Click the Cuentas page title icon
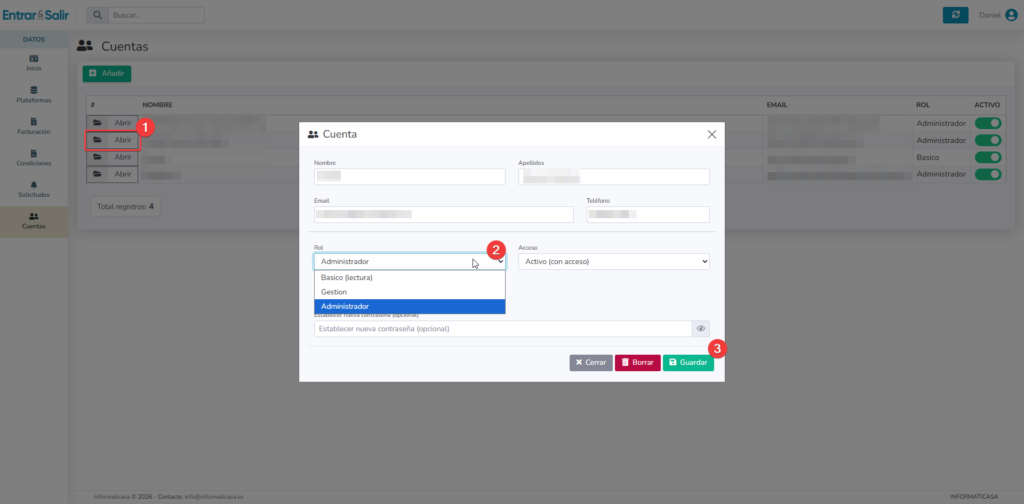 click(85, 46)
